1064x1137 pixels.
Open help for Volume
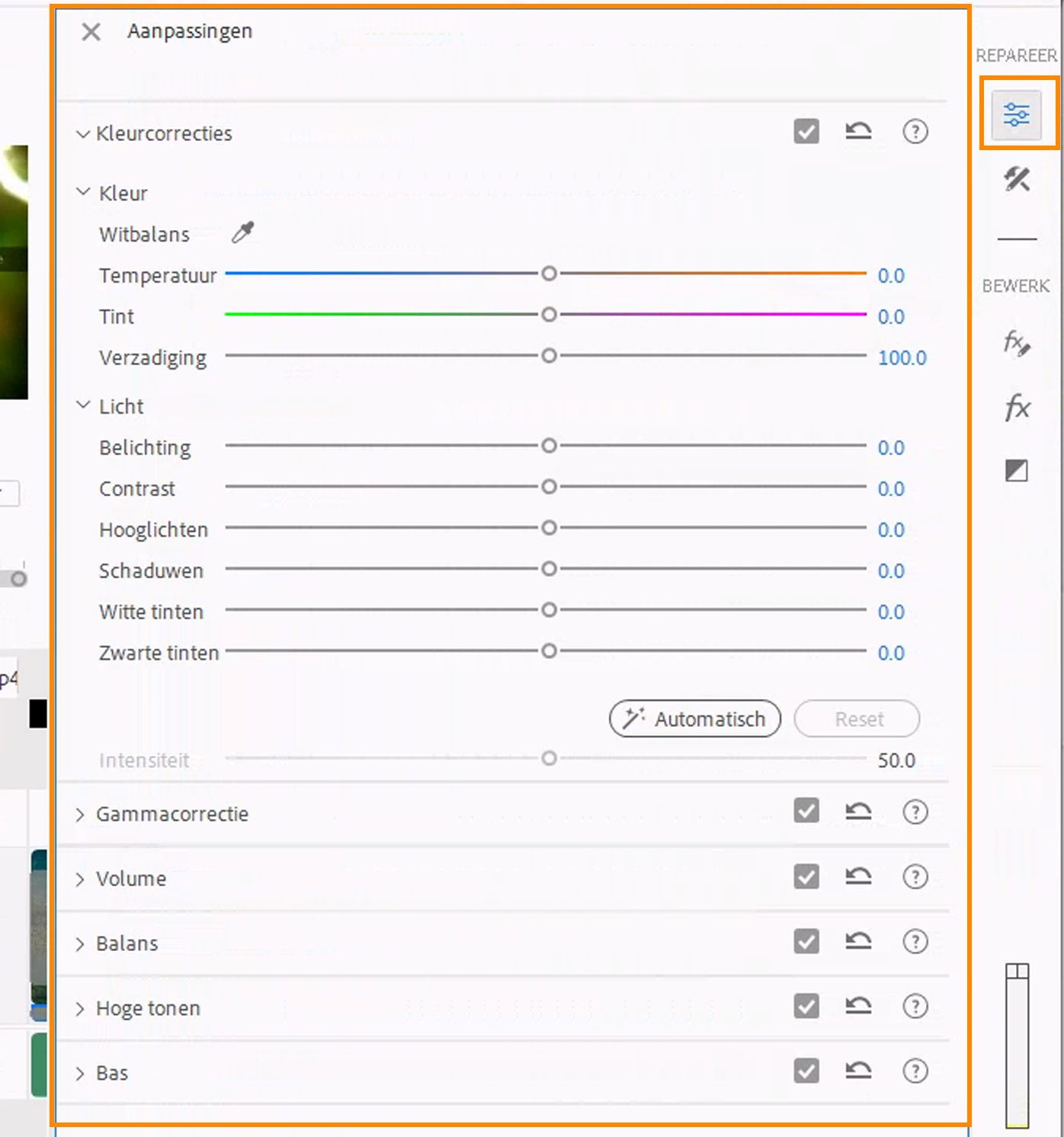[915, 877]
